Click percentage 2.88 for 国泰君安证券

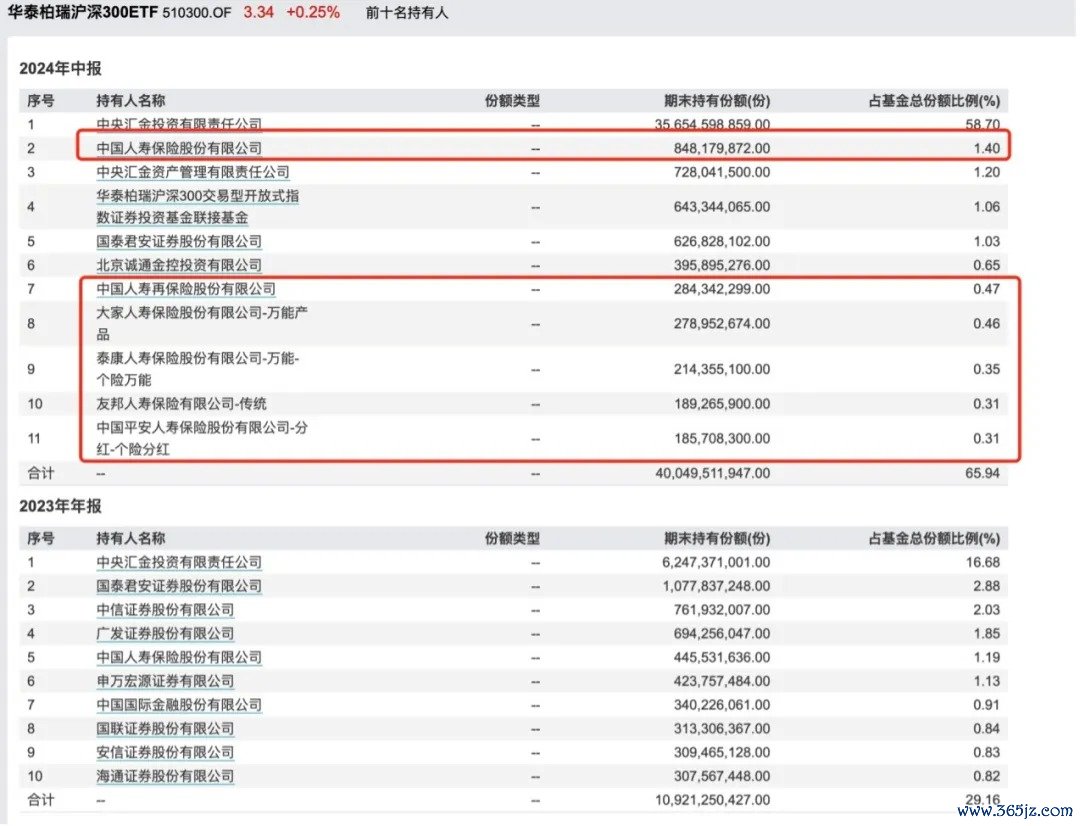click(x=987, y=586)
